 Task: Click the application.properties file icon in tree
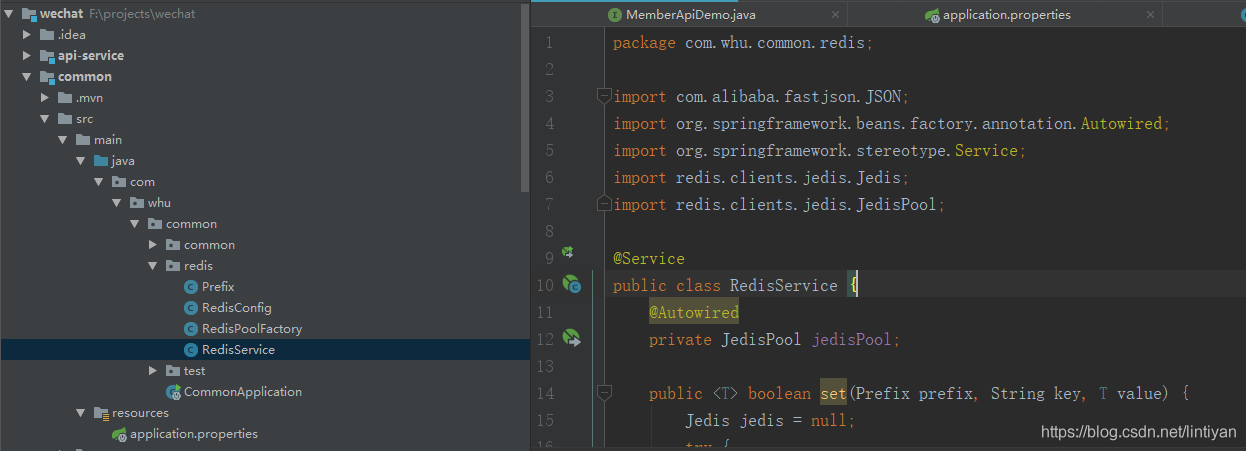[x=119, y=434]
